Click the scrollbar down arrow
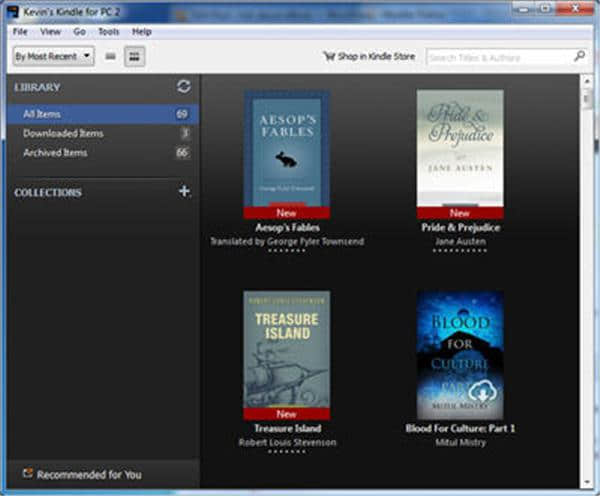The image size is (600, 496). pyautogui.click(x=587, y=481)
